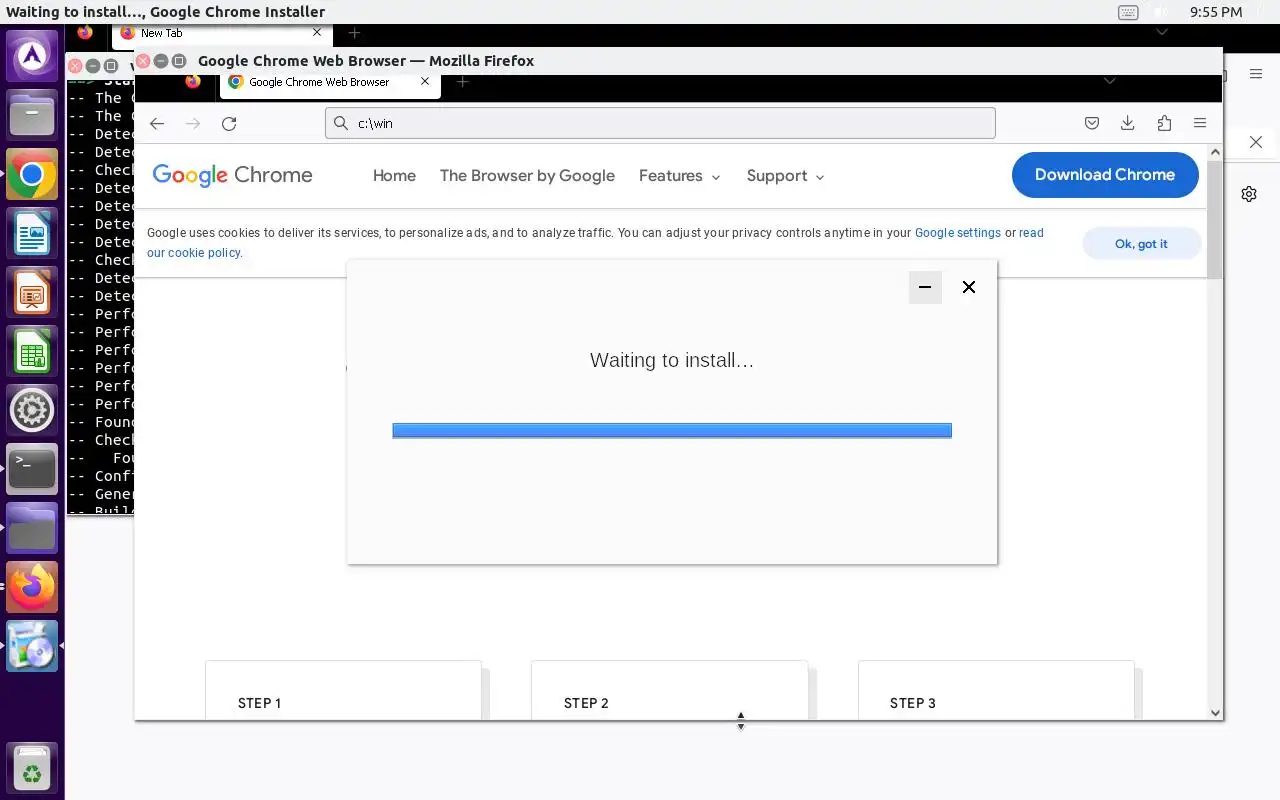1280x800 pixels.
Task: Click the STEP 3 card
Action: pyautogui.click(x=996, y=690)
